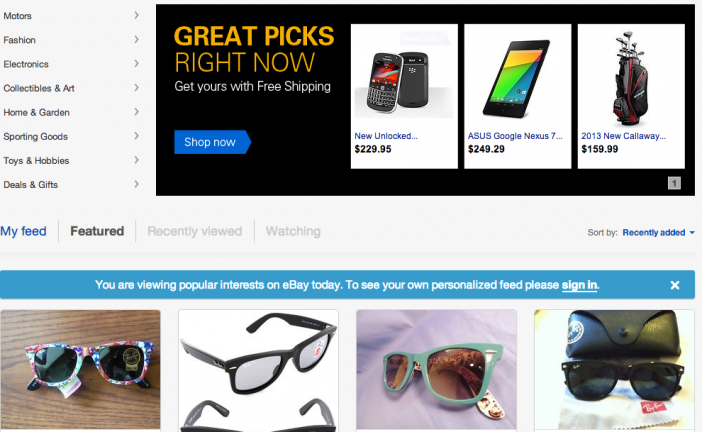Expand the Fashion category chevron
Screen dimensions: 702x432
click(137, 40)
